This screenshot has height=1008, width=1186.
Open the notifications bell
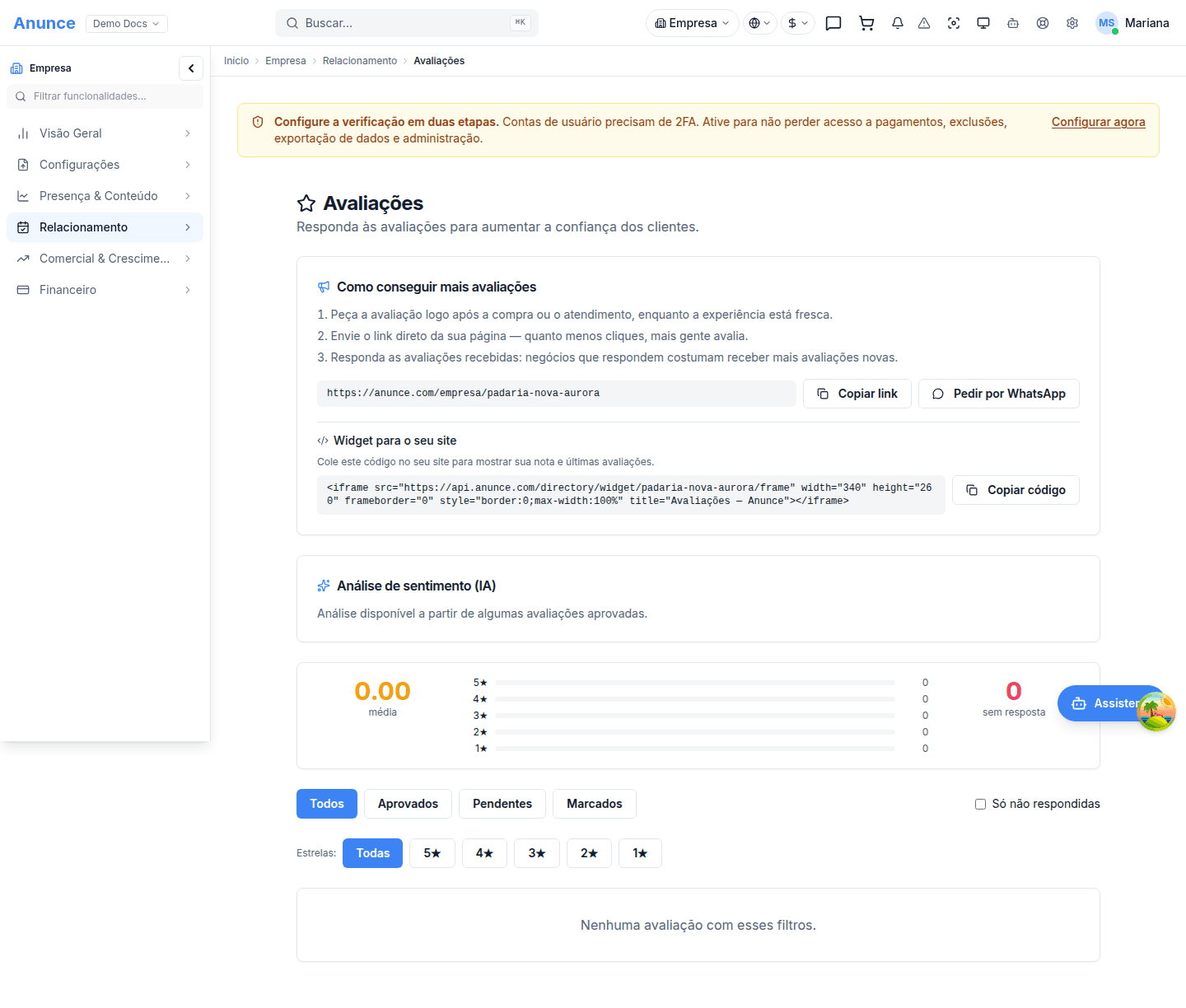point(898,23)
